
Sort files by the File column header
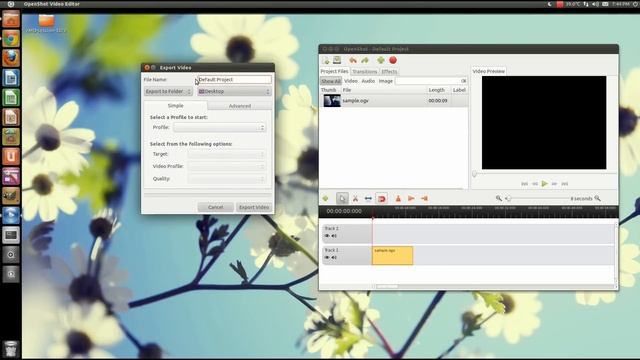pyautogui.click(x=383, y=90)
